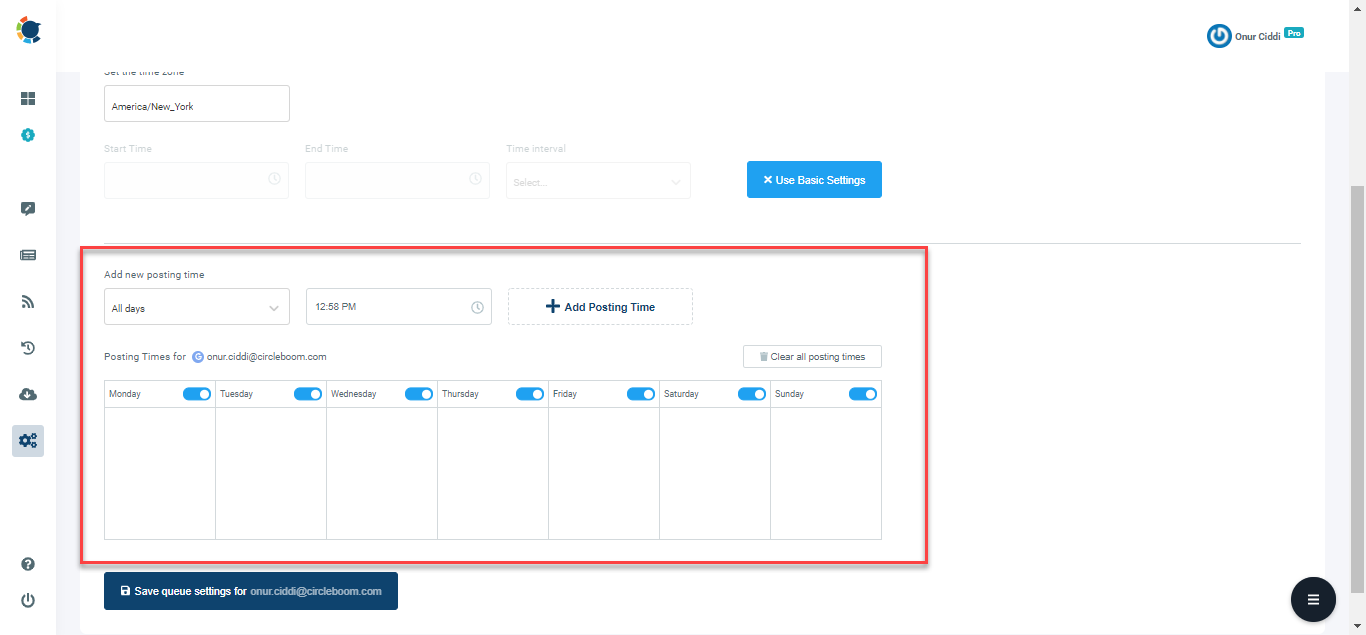This screenshot has width=1366, height=635.
Task: Open the queue settings gears icon
Action: (28, 440)
